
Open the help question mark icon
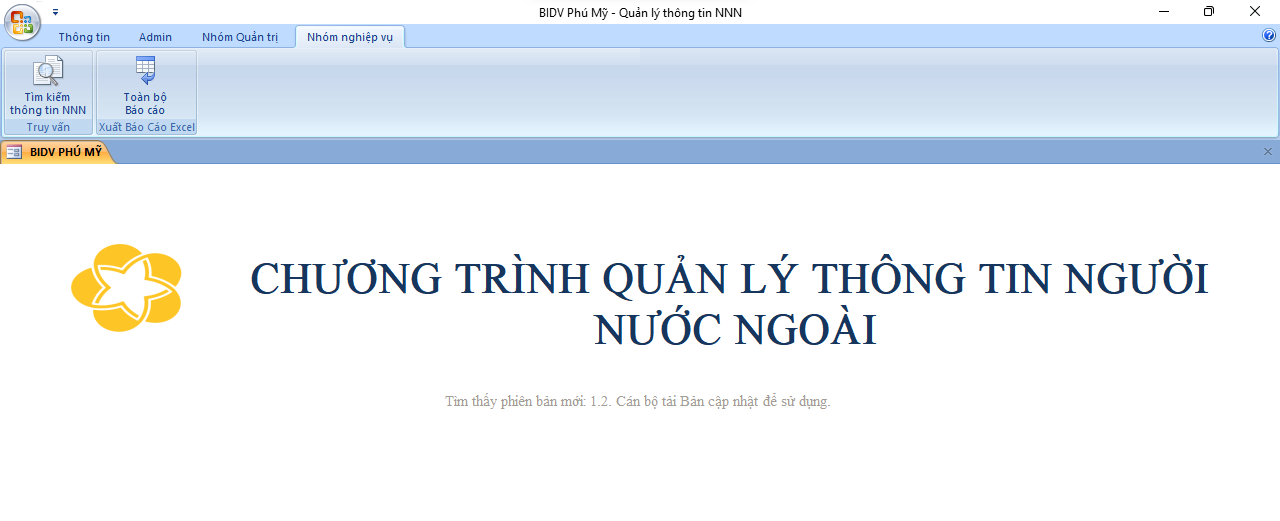tap(1269, 35)
